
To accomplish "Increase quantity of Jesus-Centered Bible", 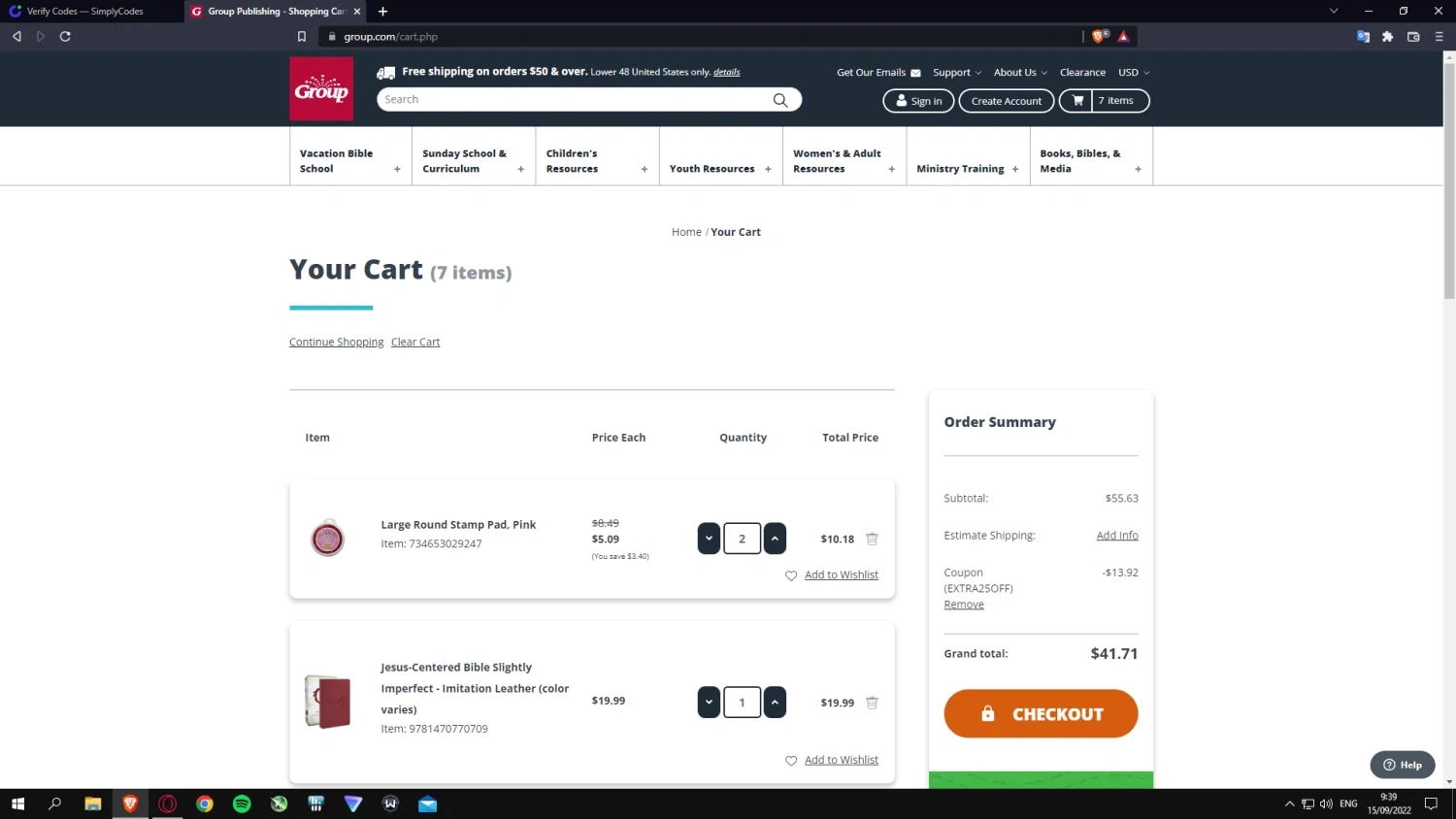I will pos(775,703).
